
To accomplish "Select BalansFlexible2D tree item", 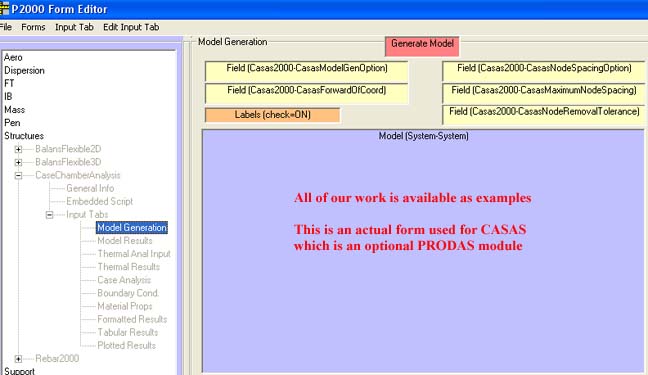I will [68, 149].
